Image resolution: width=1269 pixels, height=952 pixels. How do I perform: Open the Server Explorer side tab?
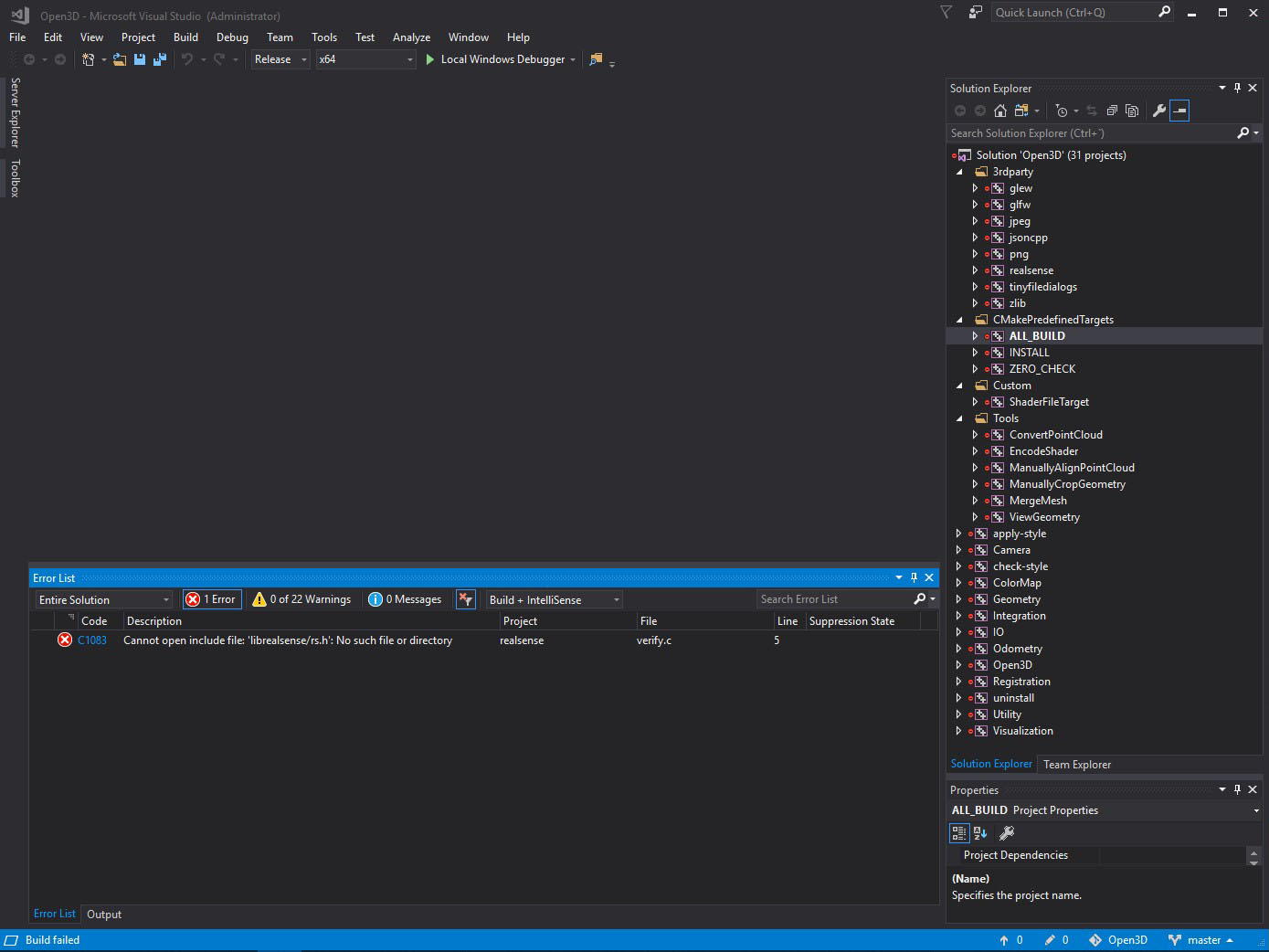coord(15,112)
